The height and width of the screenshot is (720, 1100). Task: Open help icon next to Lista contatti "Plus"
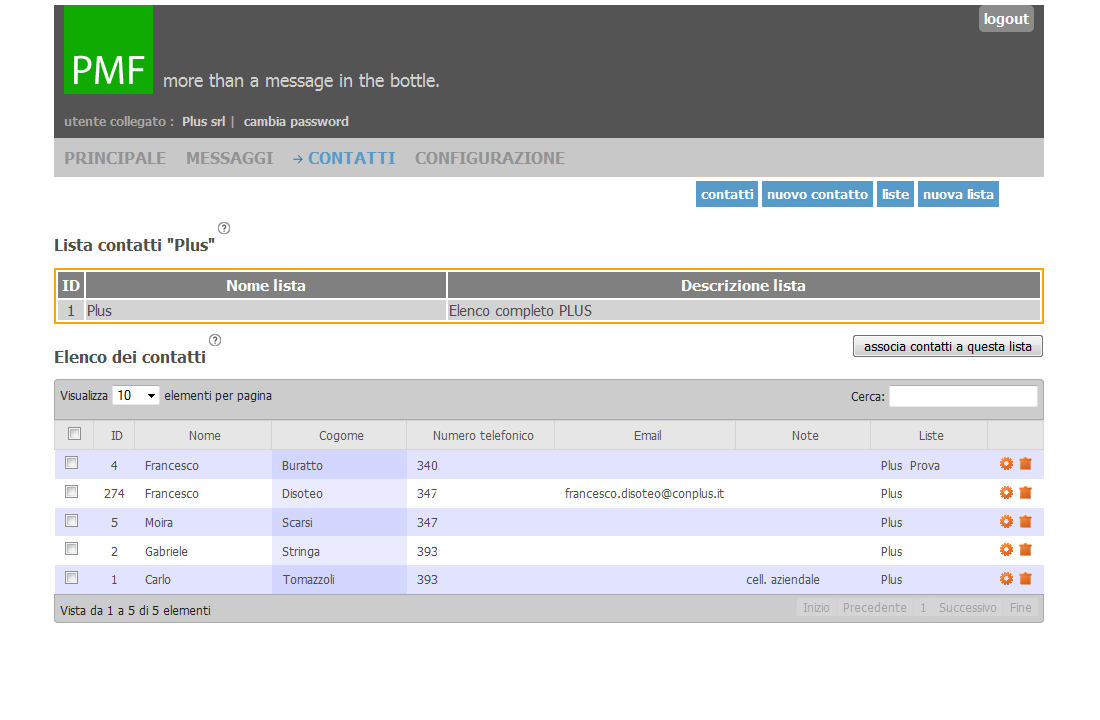[x=224, y=228]
